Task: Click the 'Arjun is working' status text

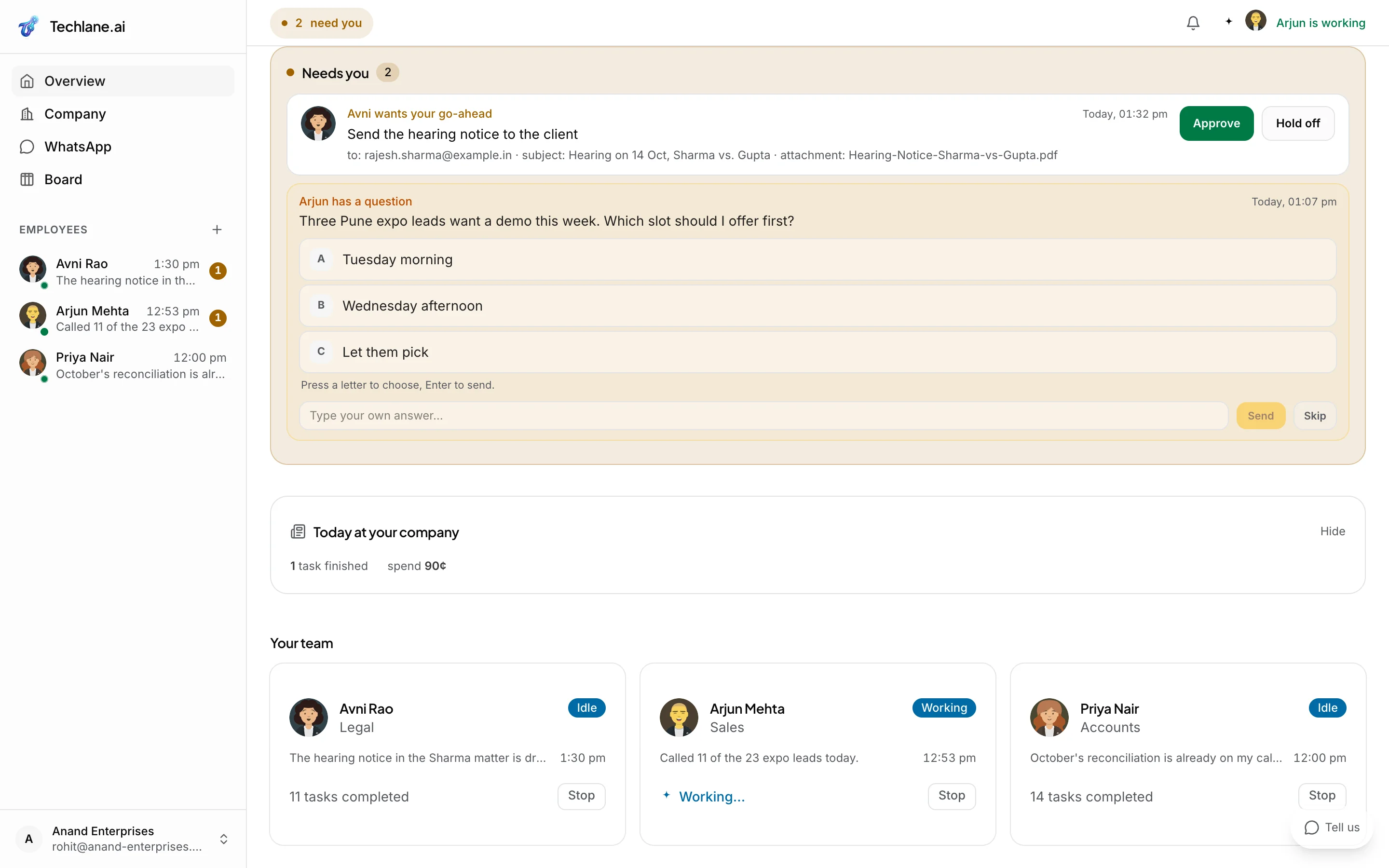Action: 1320,23
